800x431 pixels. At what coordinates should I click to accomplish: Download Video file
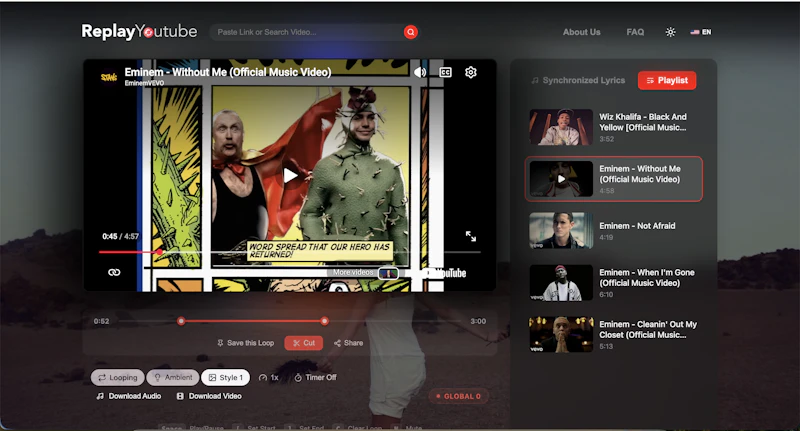coord(209,396)
